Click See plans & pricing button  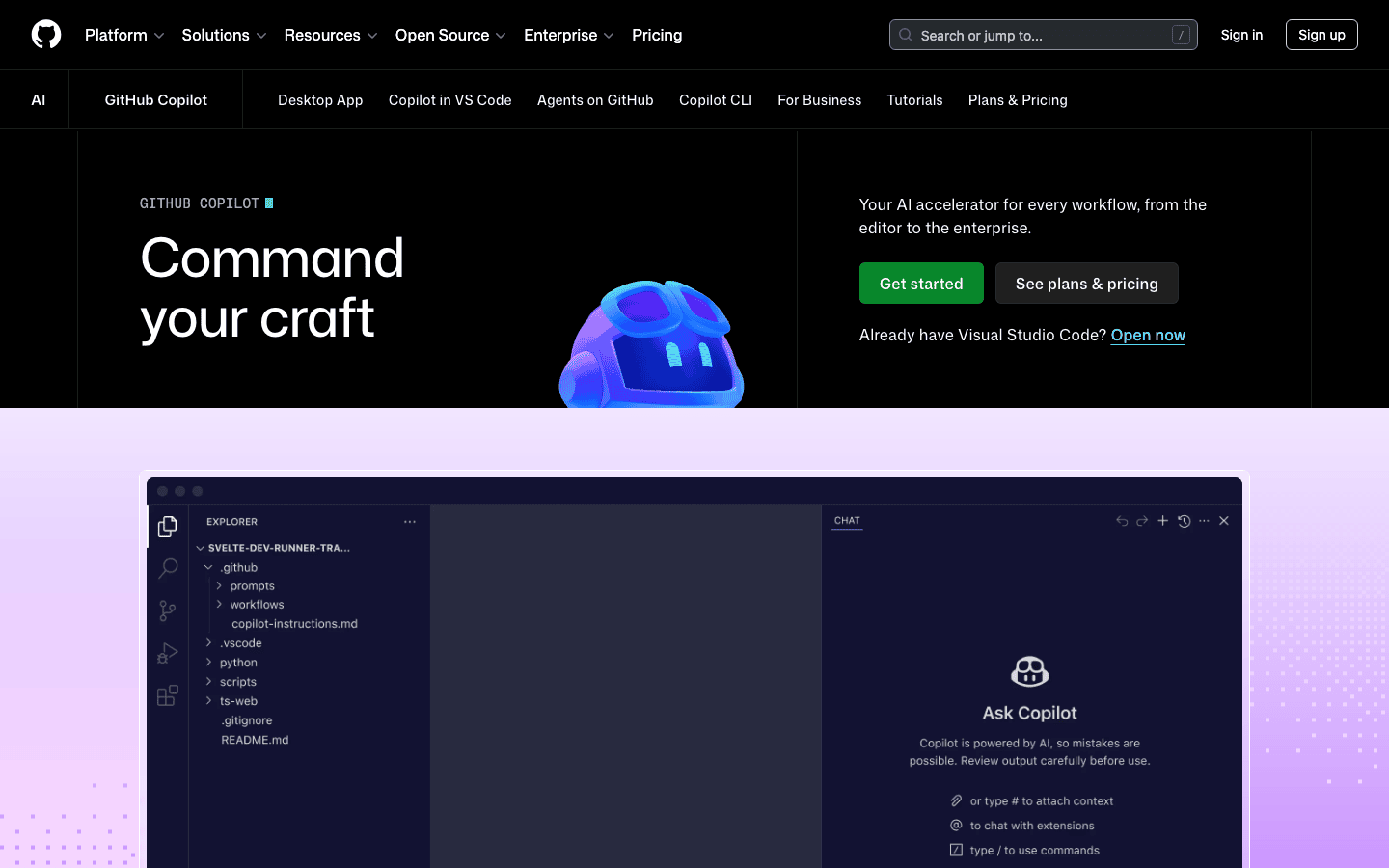tap(1087, 284)
